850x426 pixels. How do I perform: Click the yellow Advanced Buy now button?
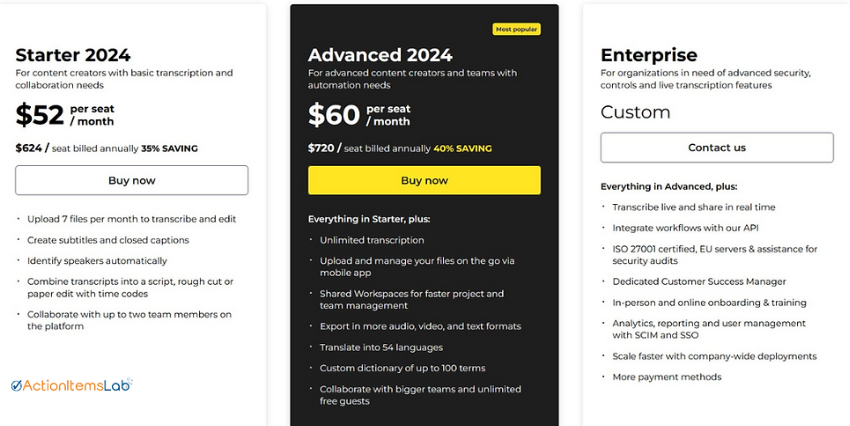[x=424, y=180]
